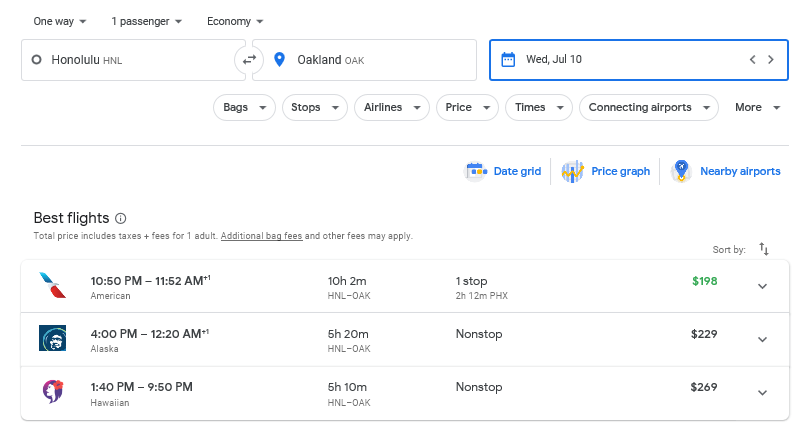Open the Stops filter
Screen dimensions: 801x439
(x=315, y=107)
